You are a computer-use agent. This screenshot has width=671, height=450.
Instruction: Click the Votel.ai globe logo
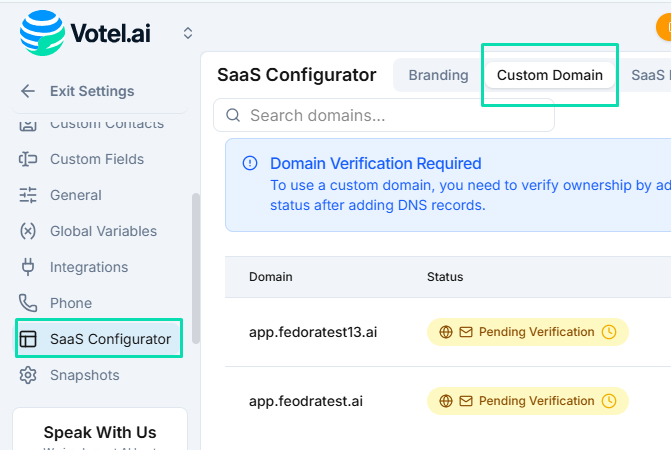(42, 33)
